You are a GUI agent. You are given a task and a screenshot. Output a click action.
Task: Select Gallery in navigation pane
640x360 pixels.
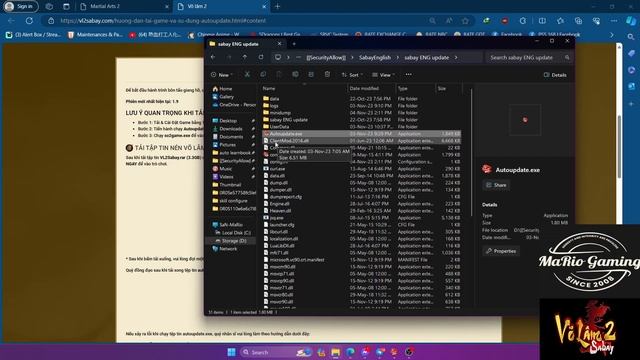point(227,97)
